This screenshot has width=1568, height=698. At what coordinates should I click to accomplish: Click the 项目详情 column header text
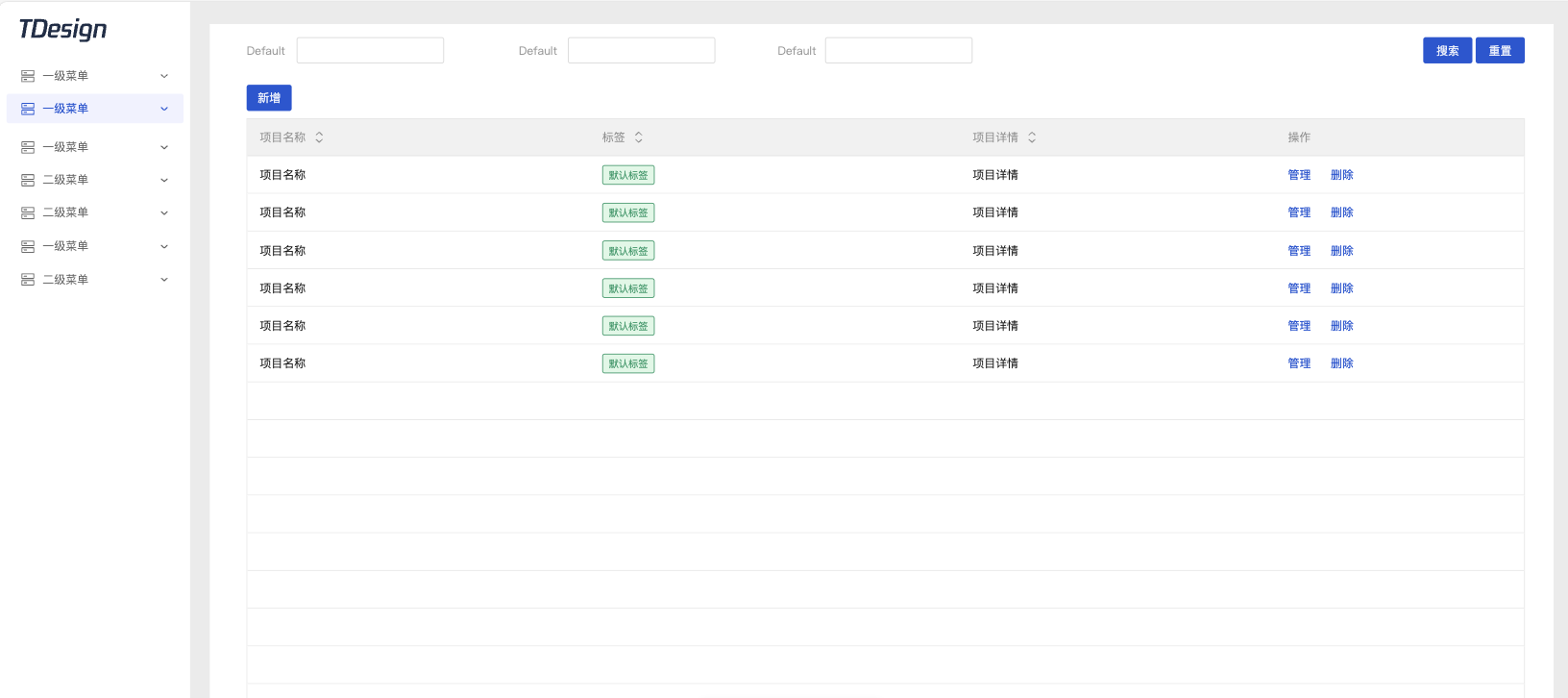[x=995, y=137]
